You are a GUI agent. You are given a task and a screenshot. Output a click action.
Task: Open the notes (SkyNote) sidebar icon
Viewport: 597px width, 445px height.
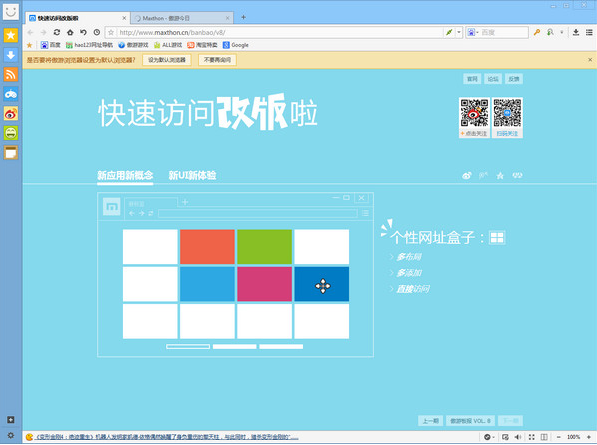11,152
